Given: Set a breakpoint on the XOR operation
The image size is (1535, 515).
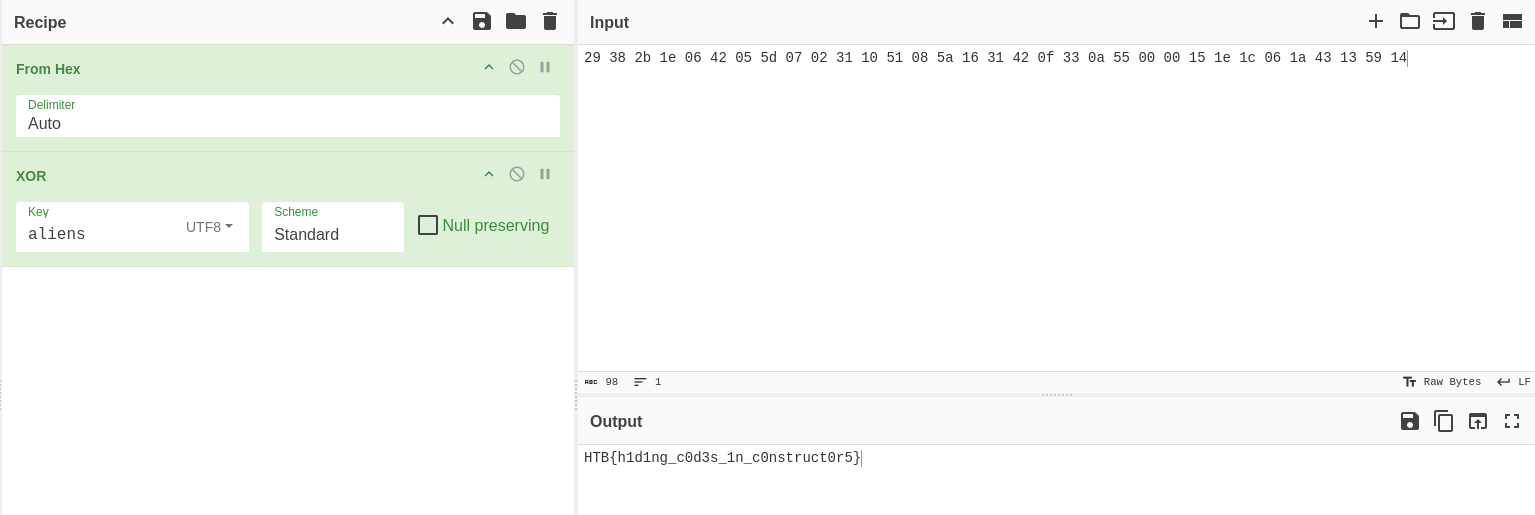Looking at the screenshot, I should tap(545, 174).
